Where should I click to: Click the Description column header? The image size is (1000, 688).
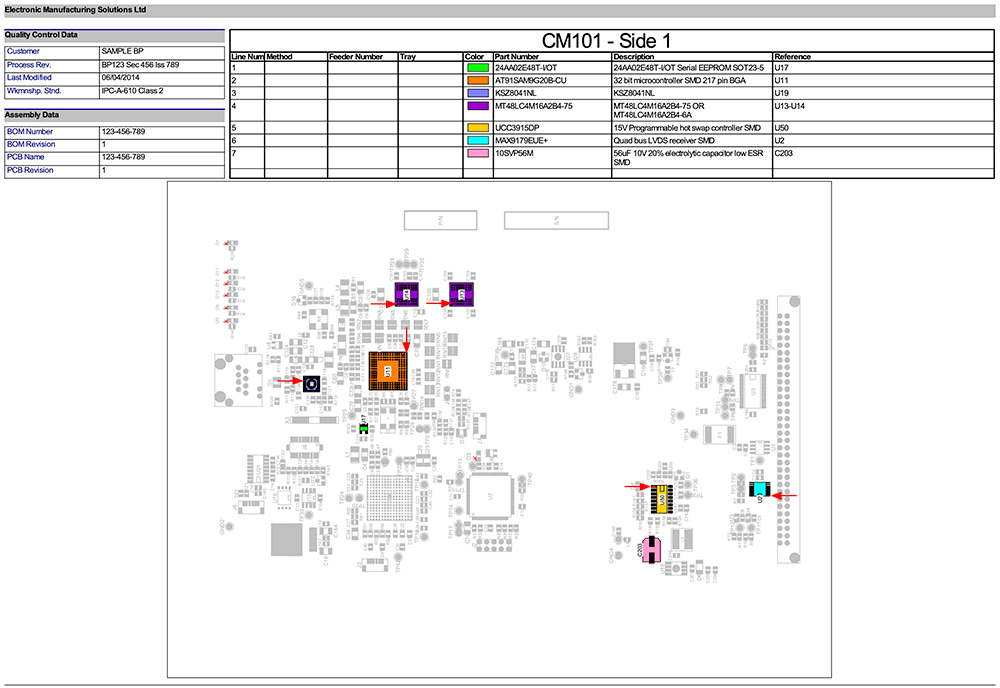pyautogui.click(x=633, y=57)
